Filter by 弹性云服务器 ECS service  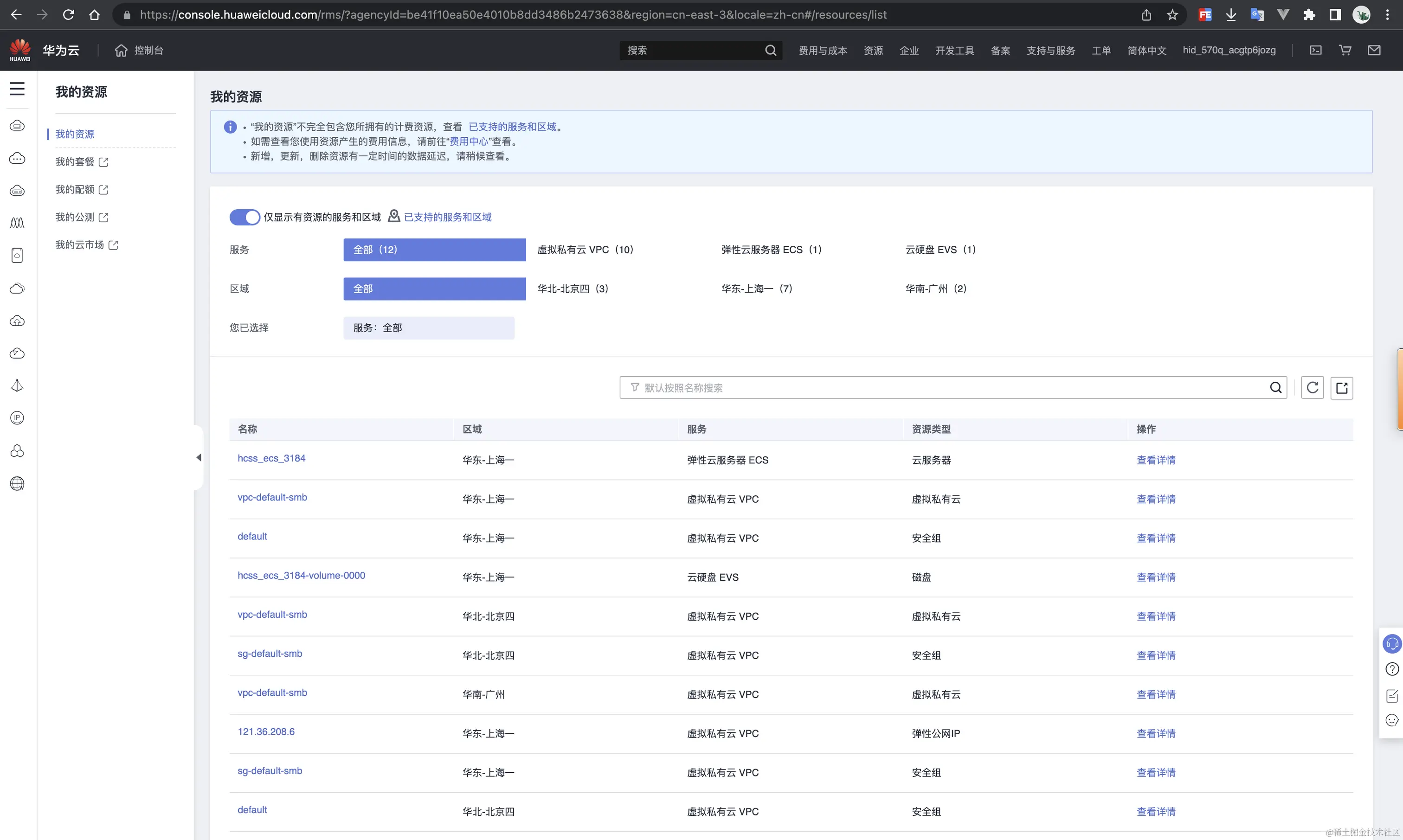point(771,250)
